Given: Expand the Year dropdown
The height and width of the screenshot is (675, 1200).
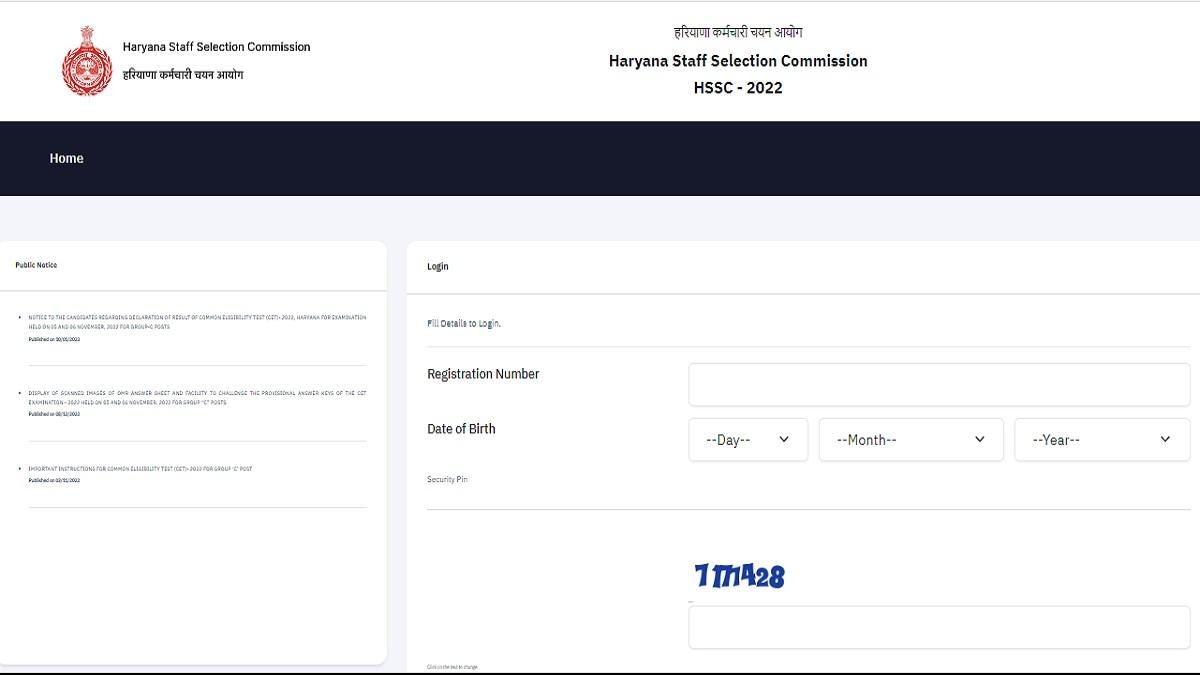Looking at the screenshot, I should click(x=1101, y=440).
